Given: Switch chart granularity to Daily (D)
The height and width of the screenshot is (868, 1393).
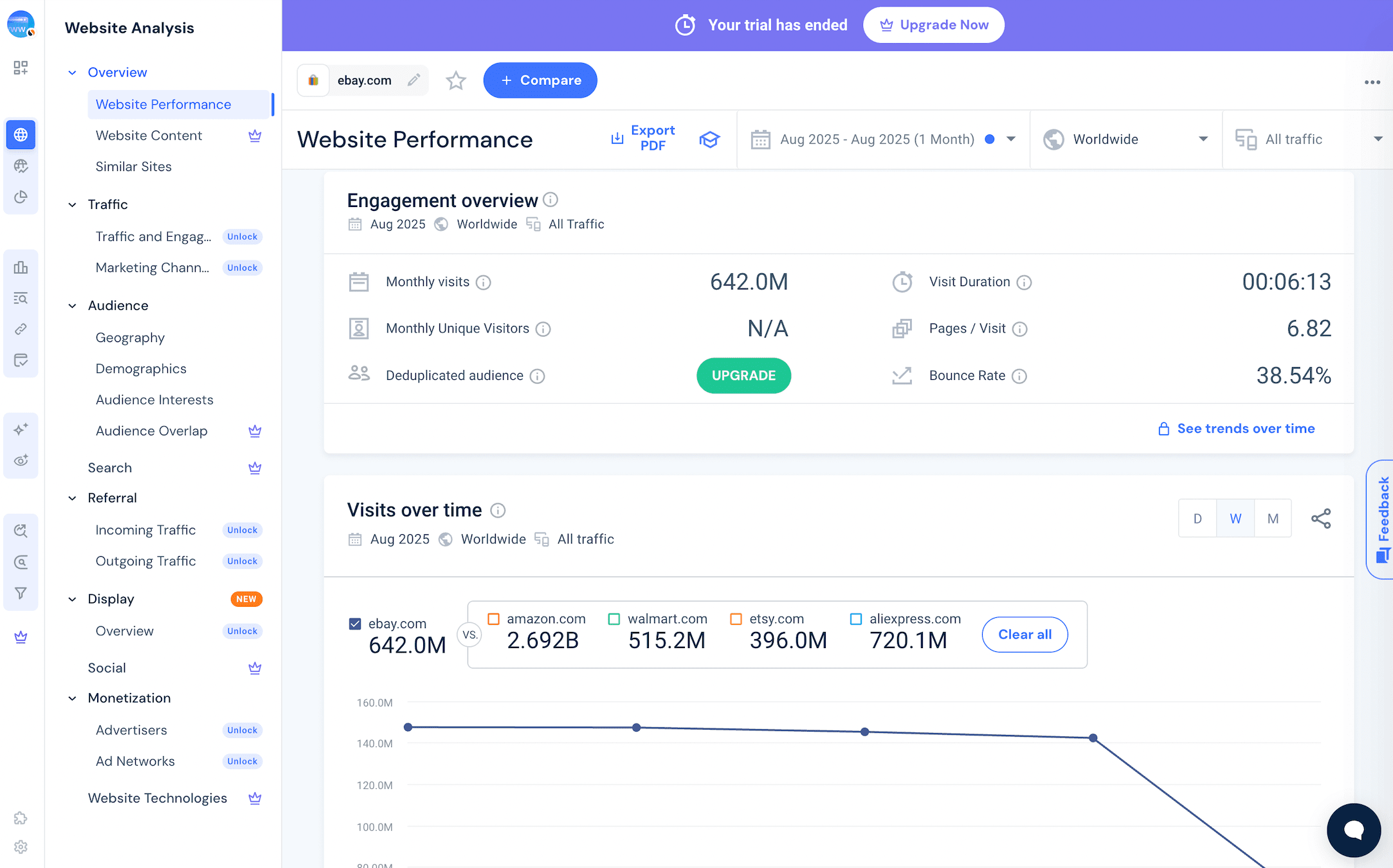Looking at the screenshot, I should click(1197, 518).
